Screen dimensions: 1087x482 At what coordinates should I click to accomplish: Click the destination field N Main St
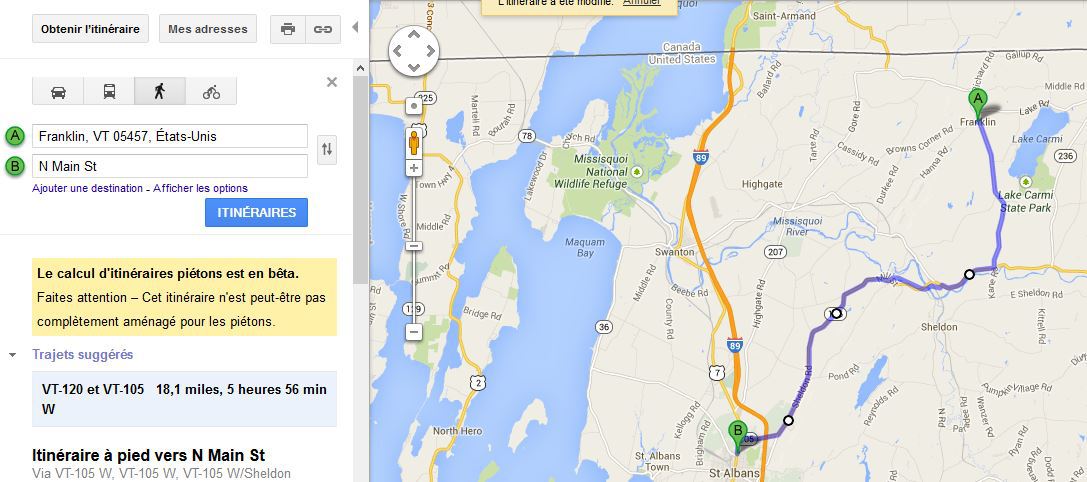[x=170, y=166]
